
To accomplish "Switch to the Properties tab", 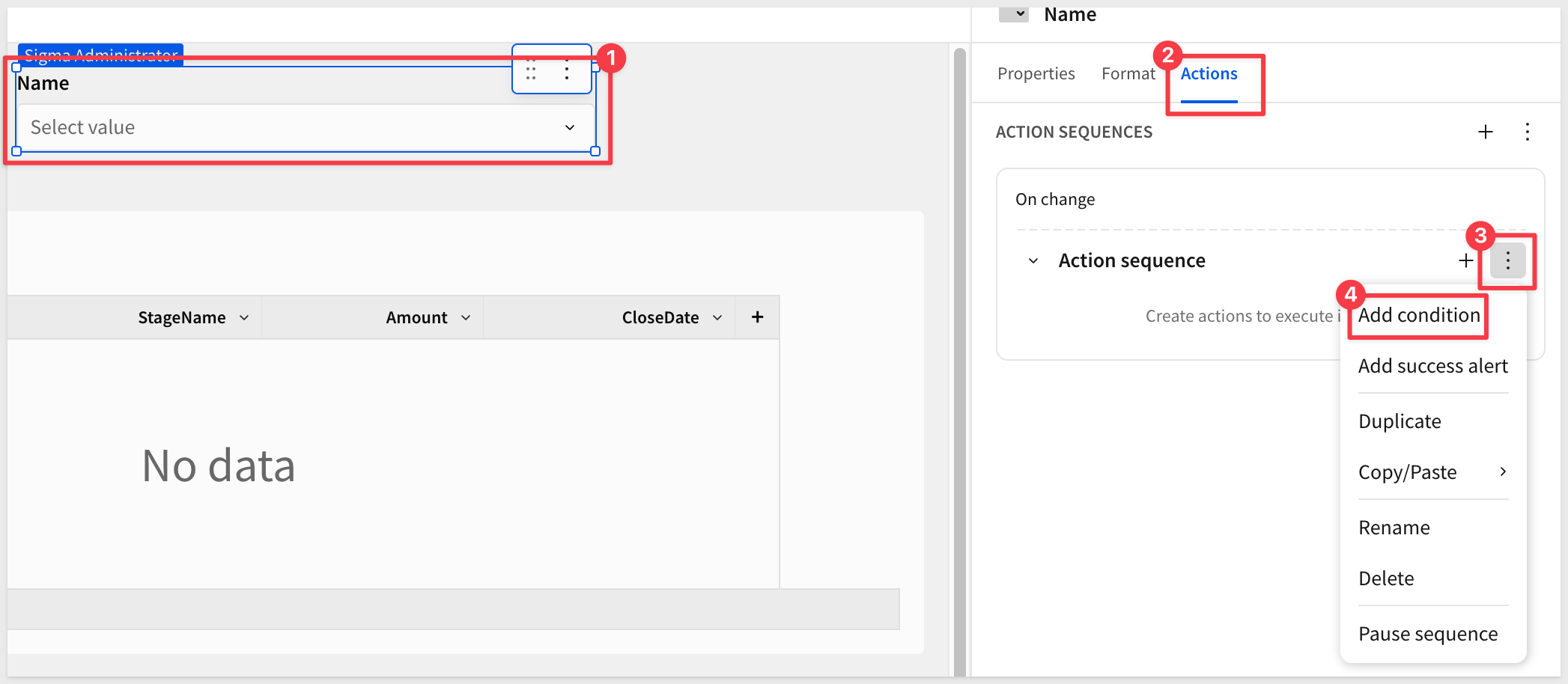I will coord(1036,74).
